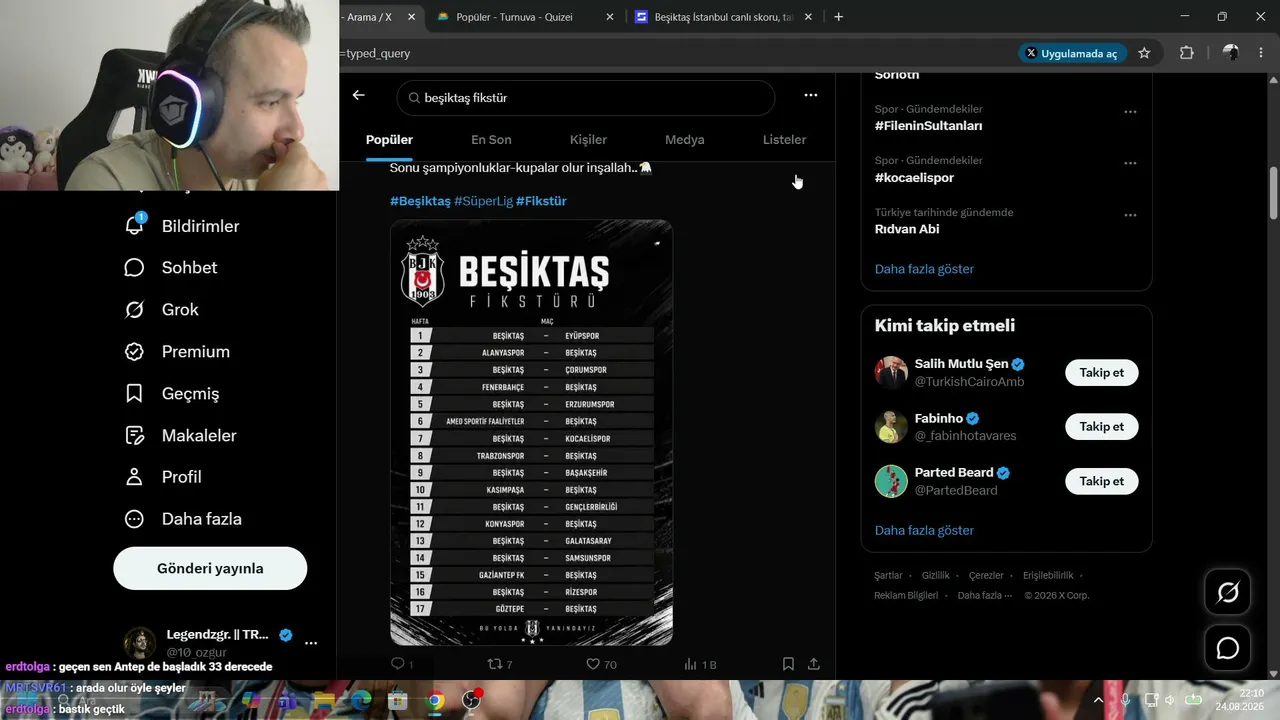Show more suggestions under Kimi takip etmeli
The width and height of the screenshot is (1280, 720).
click(x=924, y=530)
